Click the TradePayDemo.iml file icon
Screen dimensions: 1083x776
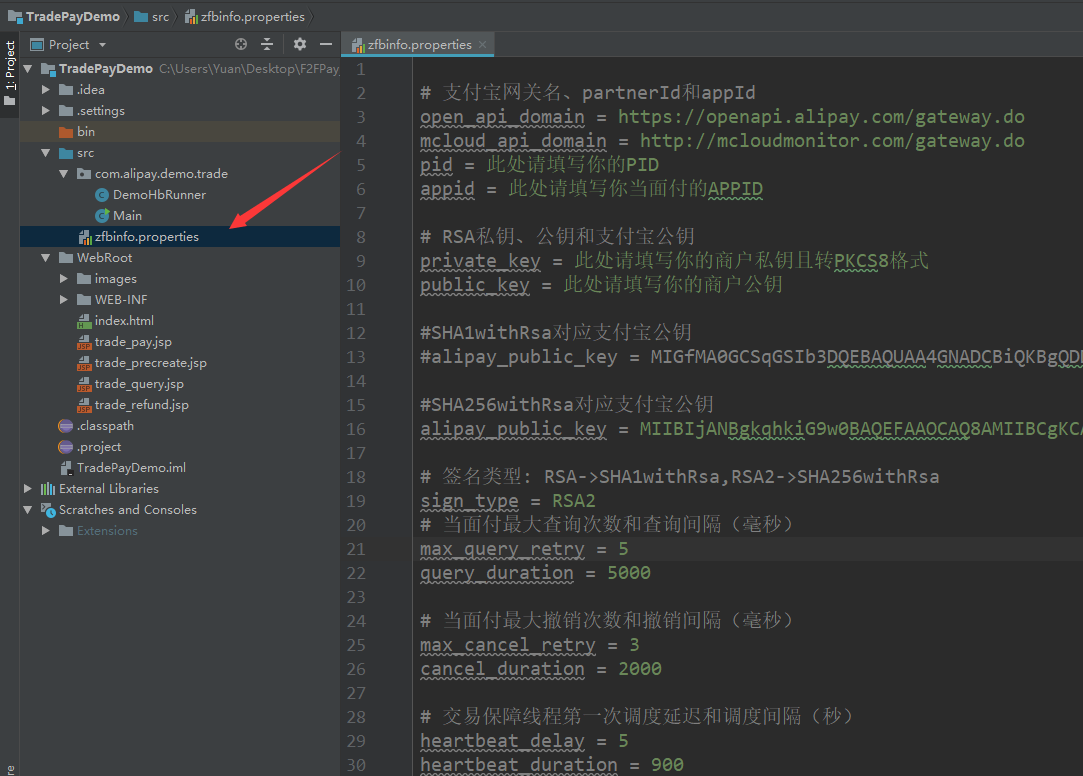[x=66, y=468]
